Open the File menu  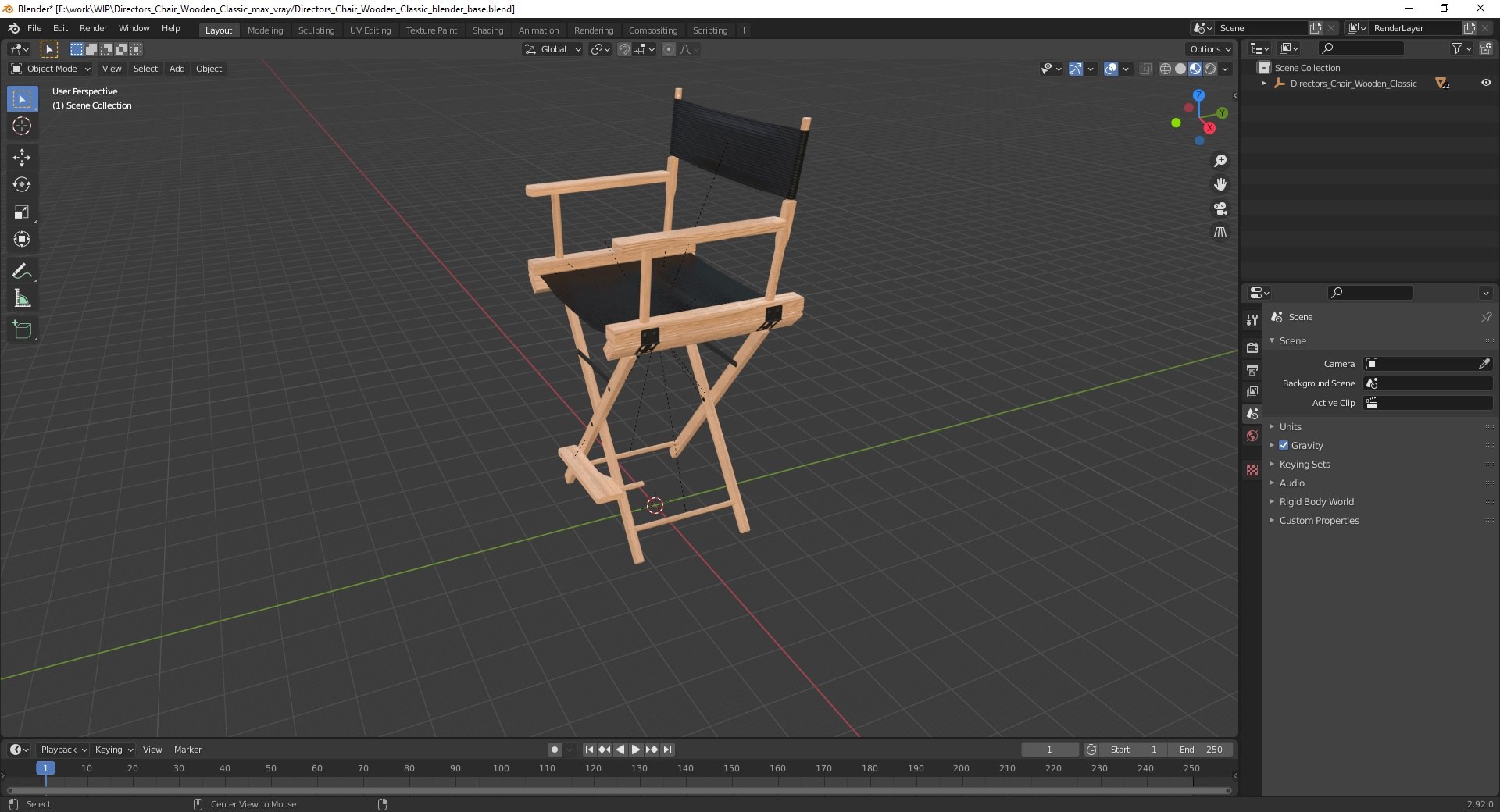coord(34,28)
